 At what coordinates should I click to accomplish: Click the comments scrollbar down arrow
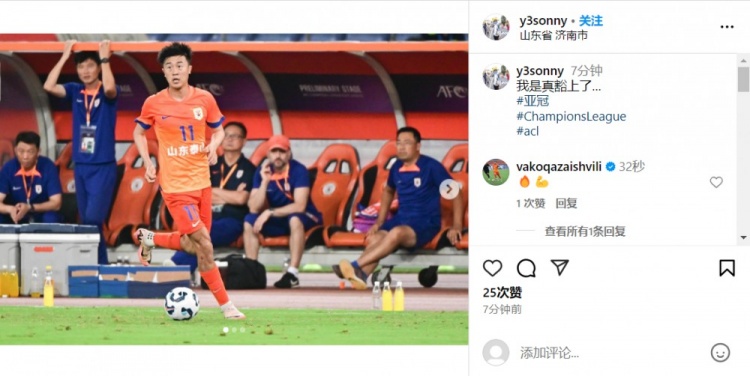(x=743, y=237)
